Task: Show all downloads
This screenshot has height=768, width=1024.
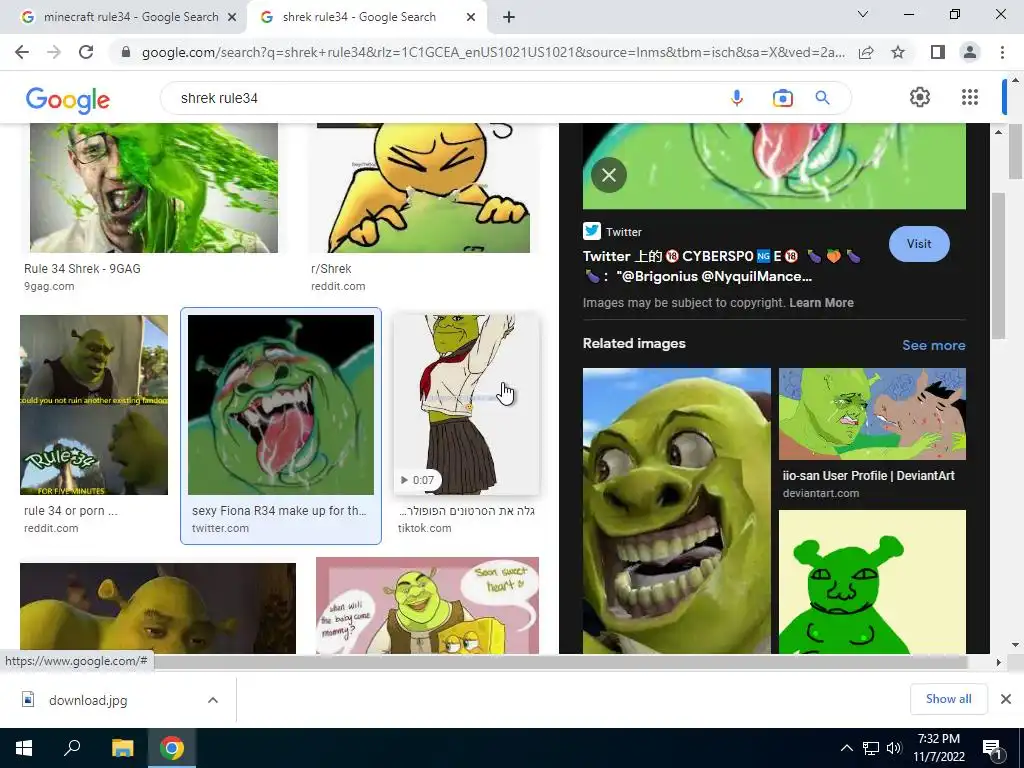Action: (x=948, y=699)
